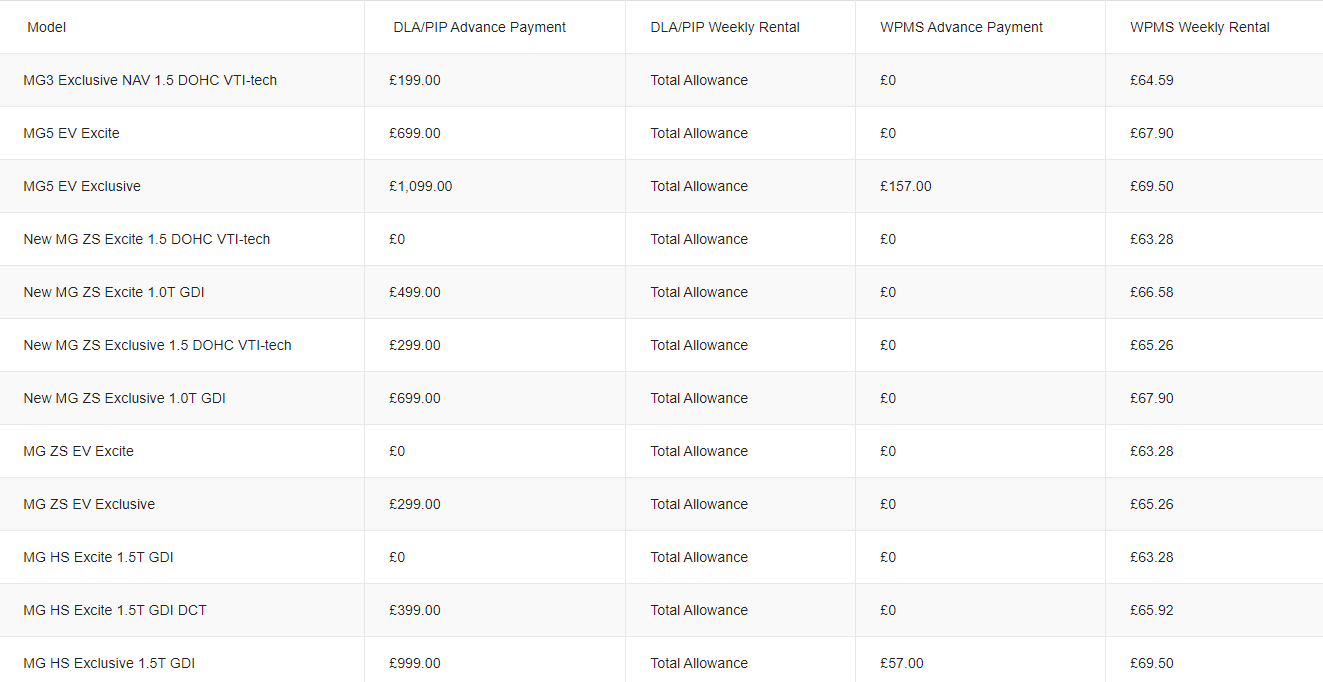1323x682 pixels.
Task: Click the WPMS Weekly Rental header
Action: tap(1199, 27)
